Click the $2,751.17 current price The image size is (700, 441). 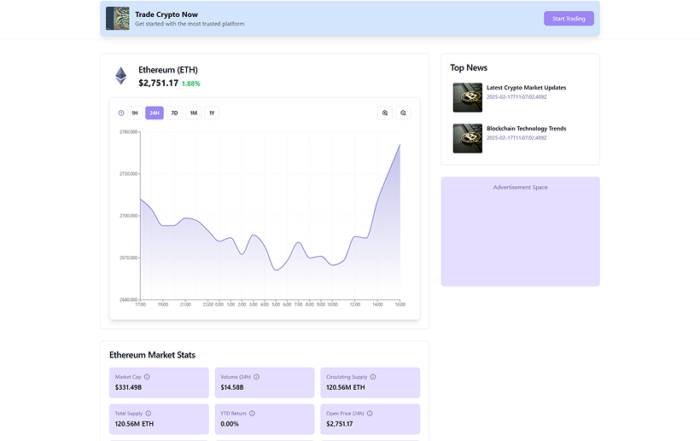click(158, 83)
